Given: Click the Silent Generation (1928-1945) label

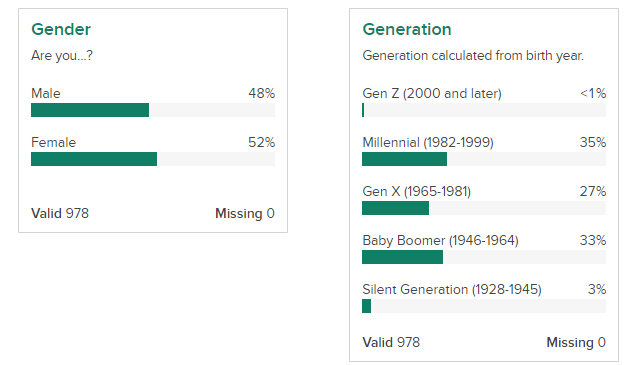Looking at the screenshot, I should coord(452,289).
